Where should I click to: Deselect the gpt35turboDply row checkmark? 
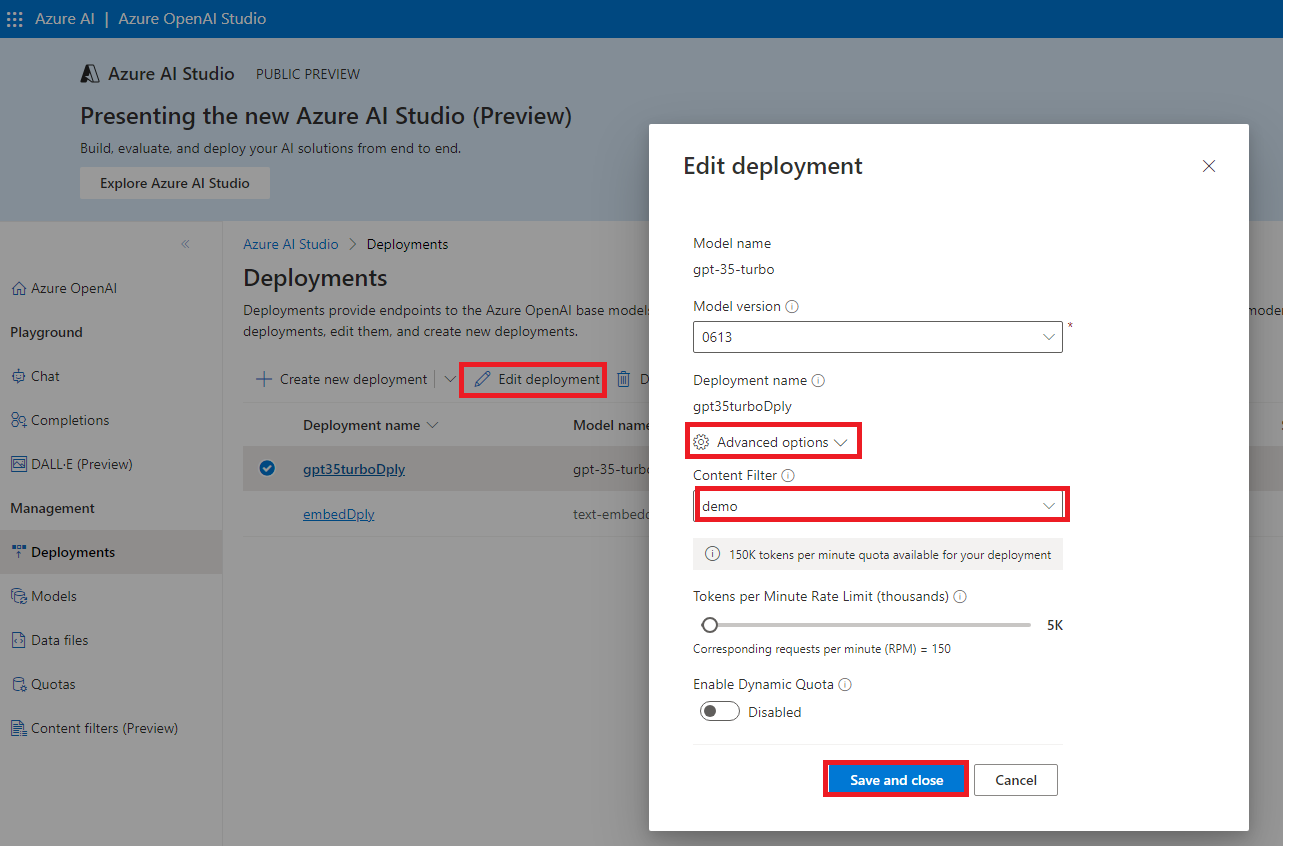click(267, 468)
